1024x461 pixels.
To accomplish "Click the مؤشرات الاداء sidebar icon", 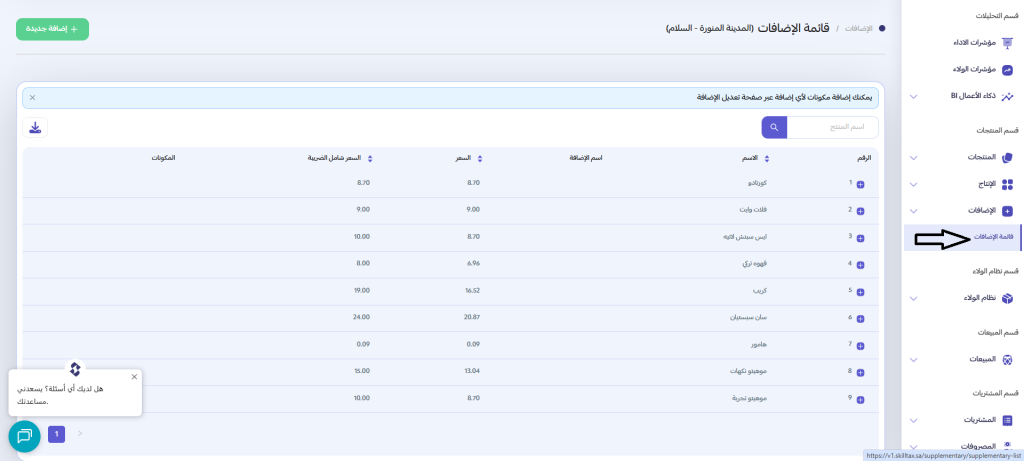I will 1007,43.
